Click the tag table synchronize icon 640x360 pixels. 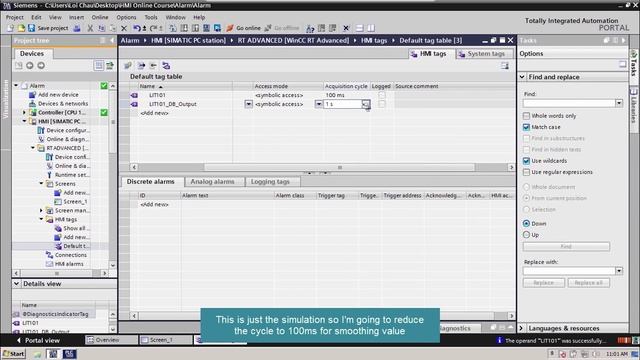166,65
